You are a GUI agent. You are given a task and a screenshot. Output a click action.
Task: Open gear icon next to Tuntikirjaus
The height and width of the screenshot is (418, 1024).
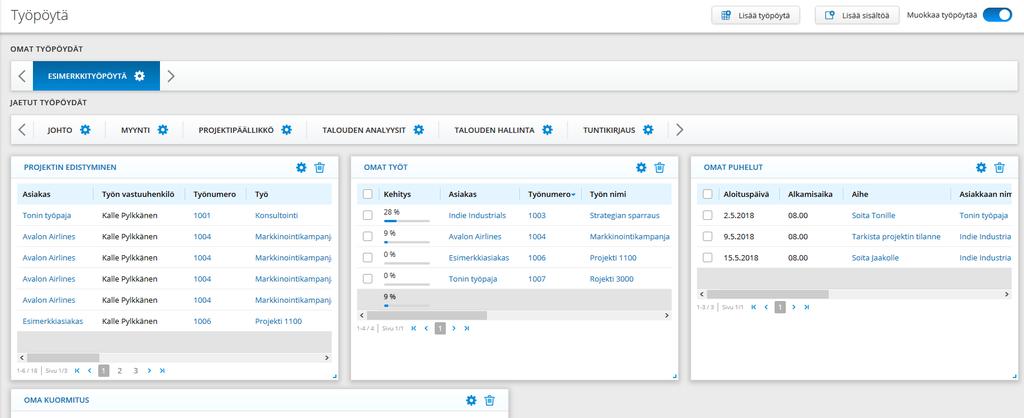pos(648,130)
